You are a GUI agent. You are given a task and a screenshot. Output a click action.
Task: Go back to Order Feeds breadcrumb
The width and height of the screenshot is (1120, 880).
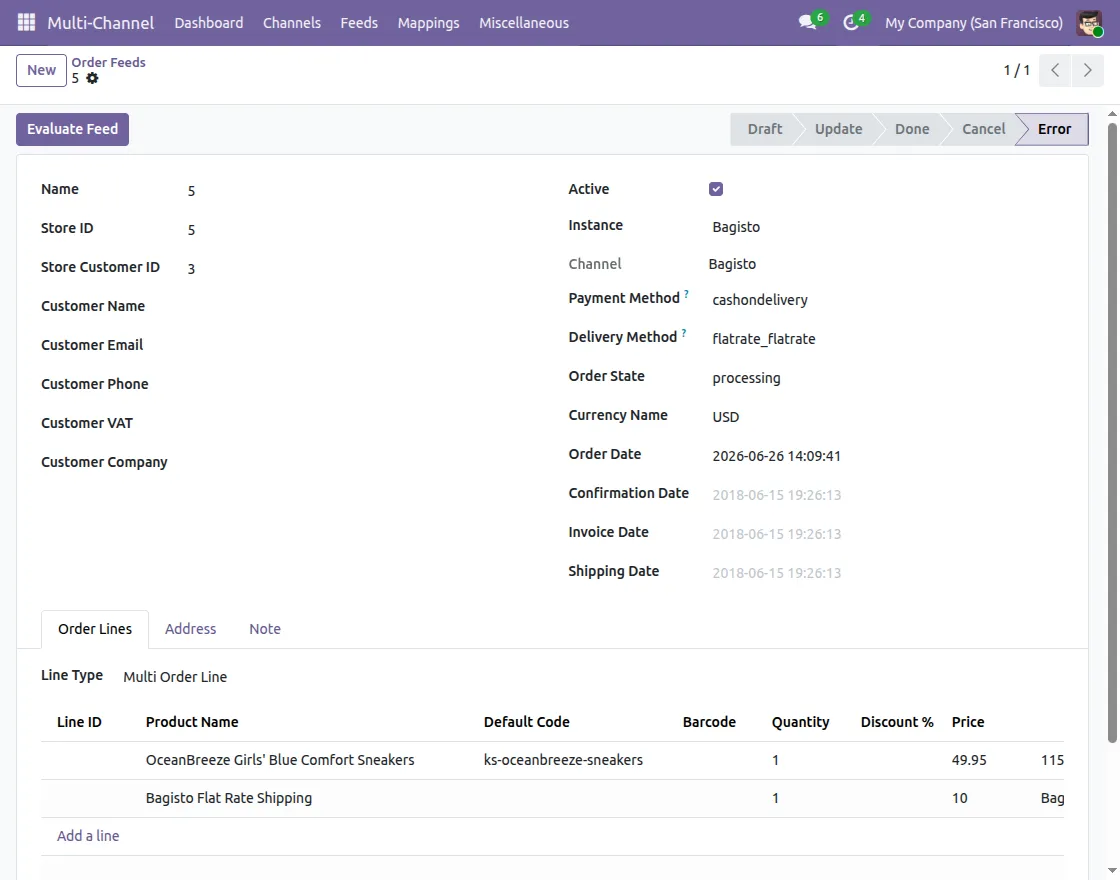pos(108,62)
